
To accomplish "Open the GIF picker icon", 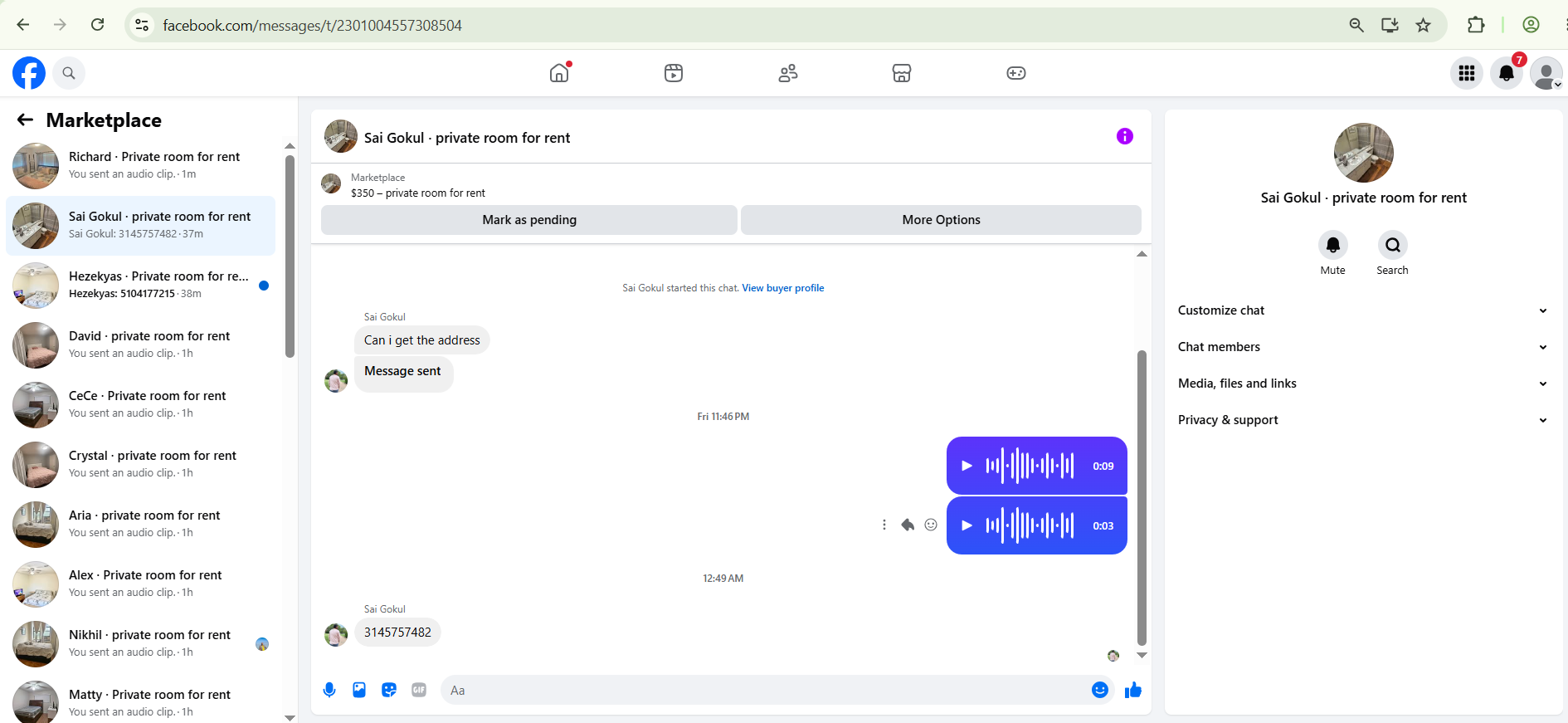I will click(x=419, y=690).
